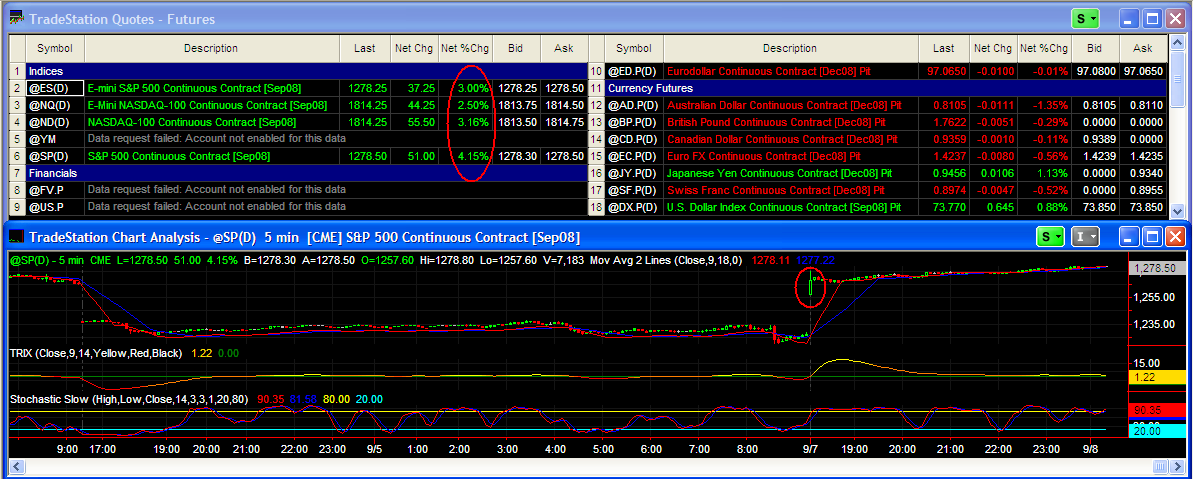Select the @SP(D) symbol cell
The image size is (1194, 479).
(x=55, y=156)
